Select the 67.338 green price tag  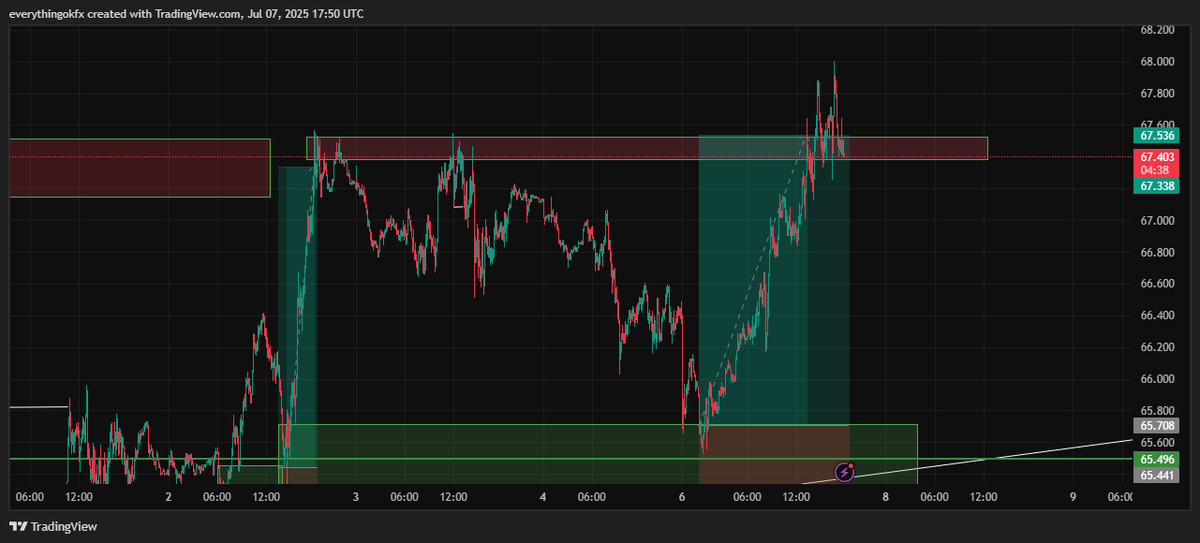[x=1157, y=186]
